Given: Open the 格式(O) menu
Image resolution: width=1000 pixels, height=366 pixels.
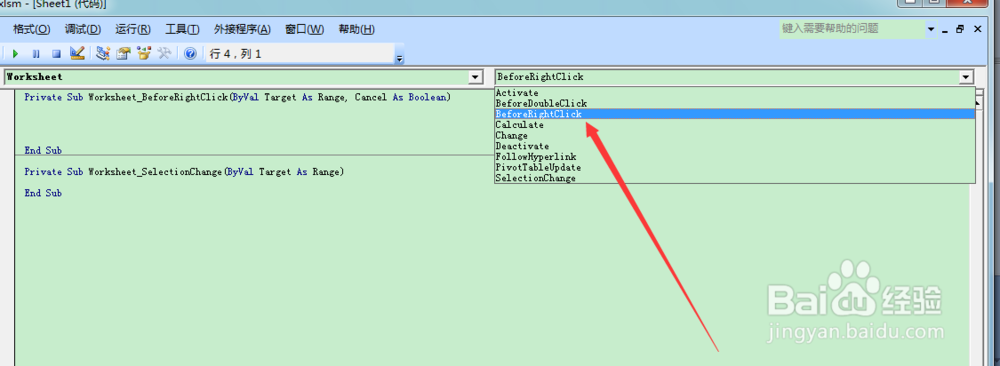Looking at the screenshot, I should tap(32, 29).
